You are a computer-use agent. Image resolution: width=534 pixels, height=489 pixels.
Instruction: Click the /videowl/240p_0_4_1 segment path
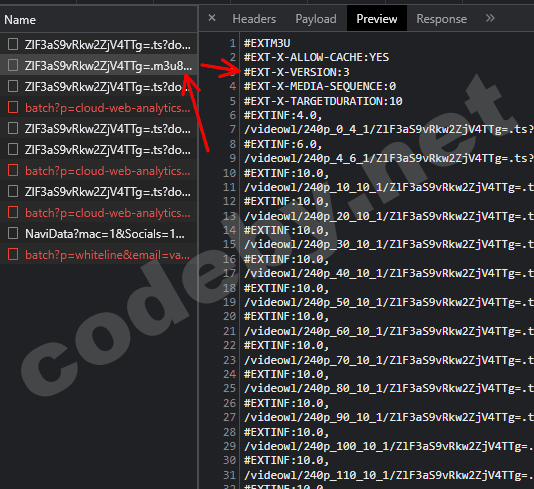(389, 129)
